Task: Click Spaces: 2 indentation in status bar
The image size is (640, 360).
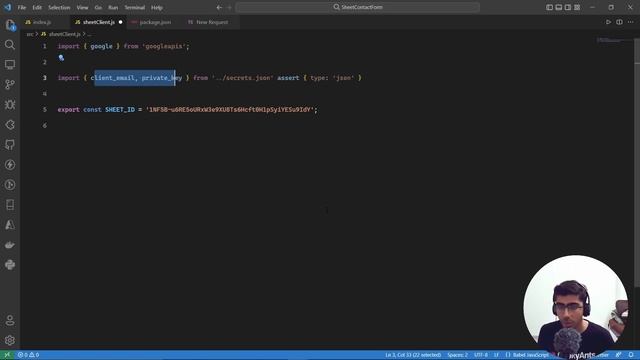Action: 458,355
